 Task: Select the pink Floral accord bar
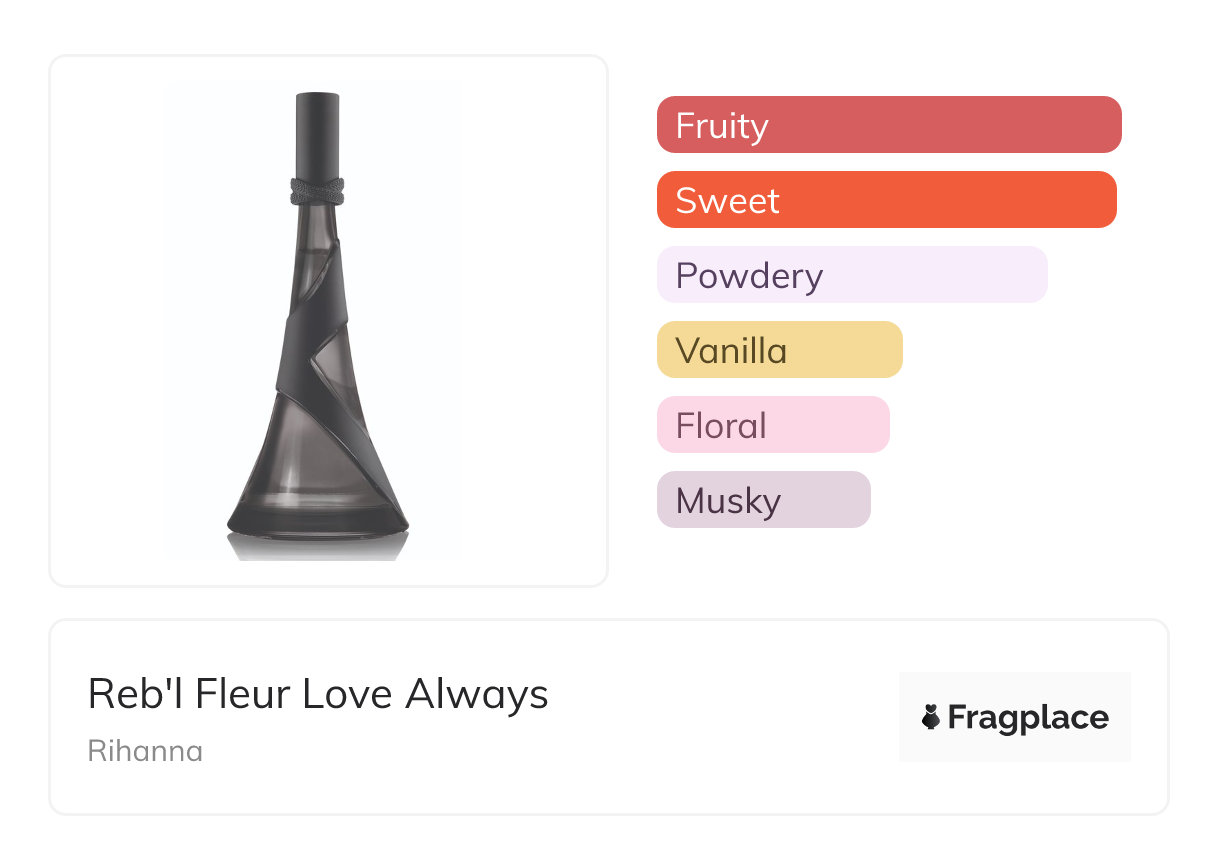tap(772, 425)
